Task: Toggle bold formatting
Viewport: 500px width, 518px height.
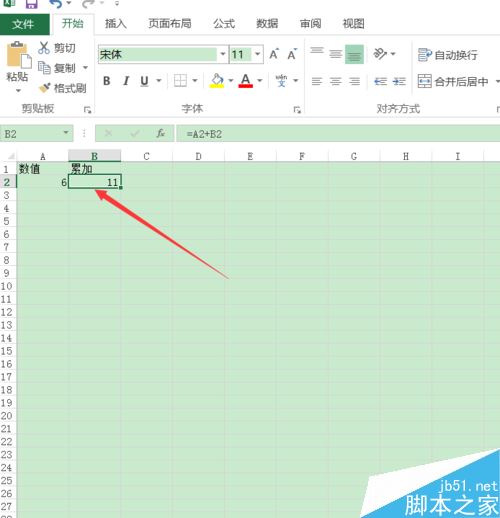Action: click(x=107, y=81)
